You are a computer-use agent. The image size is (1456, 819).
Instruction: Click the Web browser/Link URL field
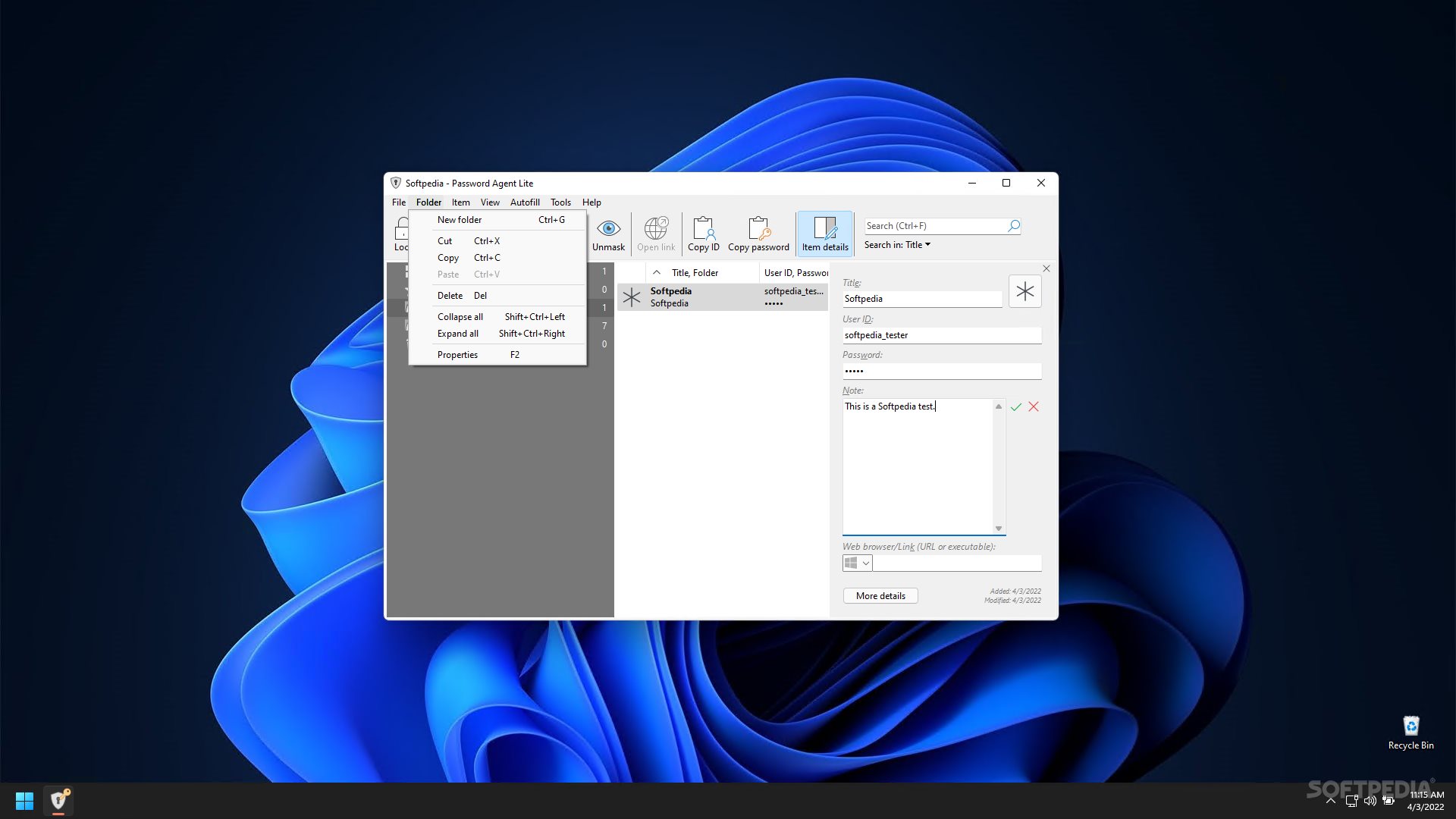pyautogui.click(x=957, y=563)
